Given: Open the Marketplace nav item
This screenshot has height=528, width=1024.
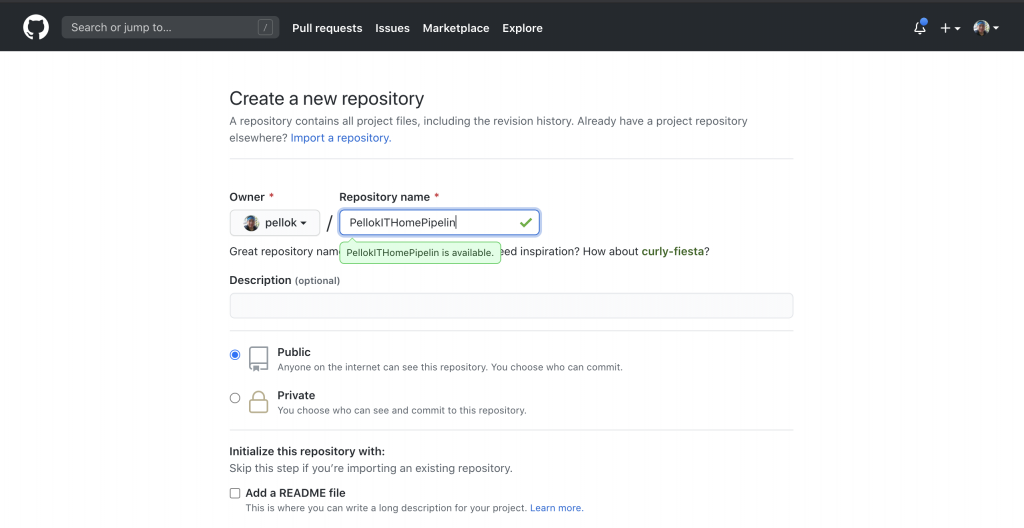Looking at the screenshot, I should click(456, 28).
